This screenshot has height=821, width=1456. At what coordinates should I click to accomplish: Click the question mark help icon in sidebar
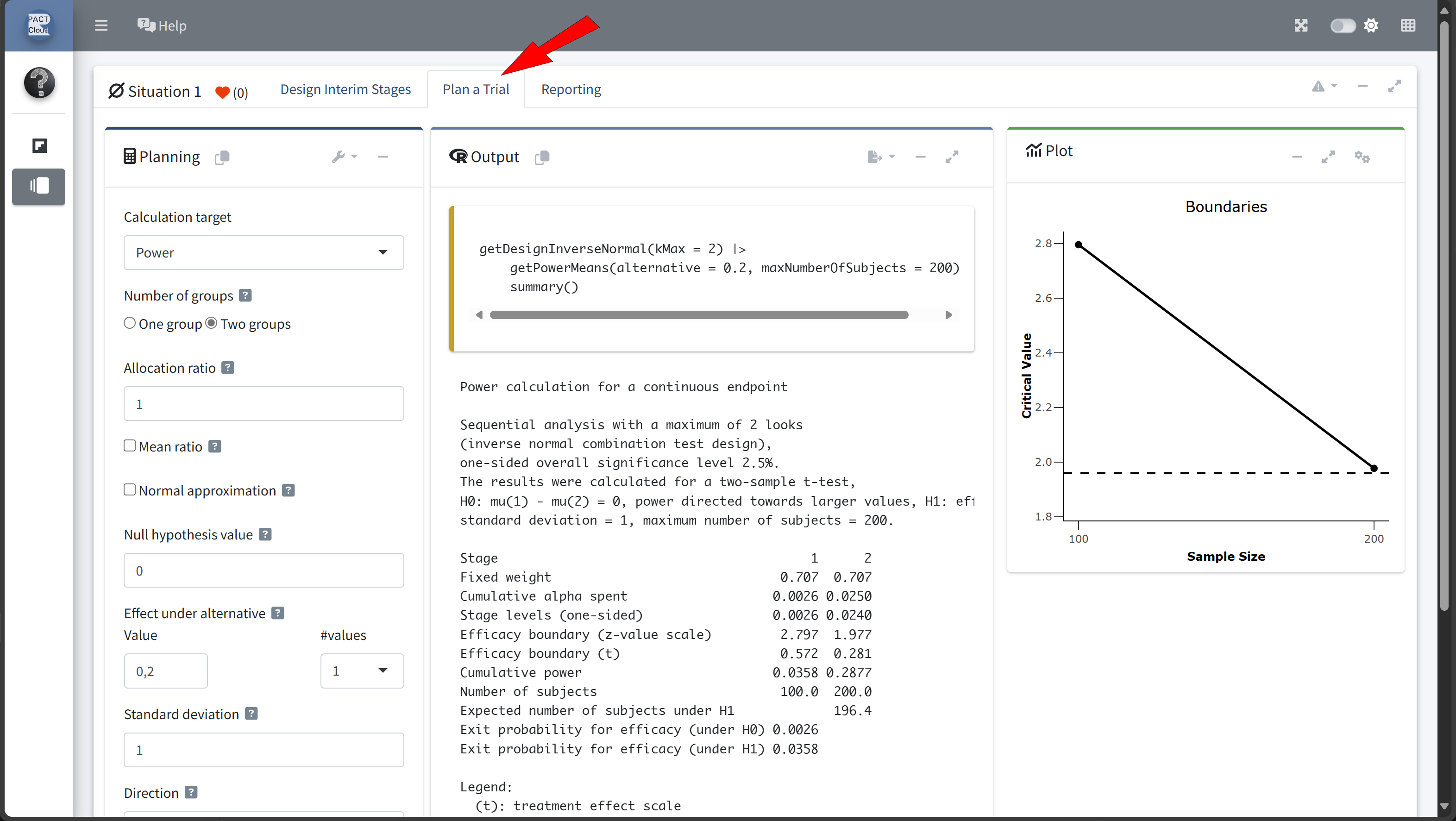pyautogui.click(x=39, y=82)
